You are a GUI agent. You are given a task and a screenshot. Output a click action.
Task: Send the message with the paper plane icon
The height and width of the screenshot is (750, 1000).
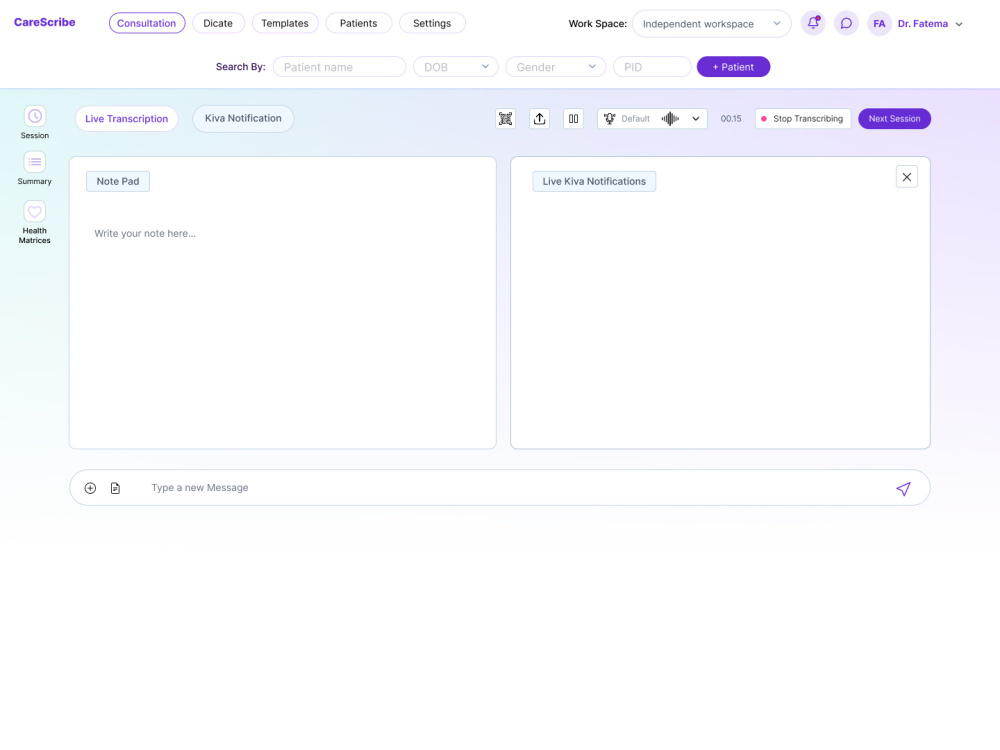(903, 489)
